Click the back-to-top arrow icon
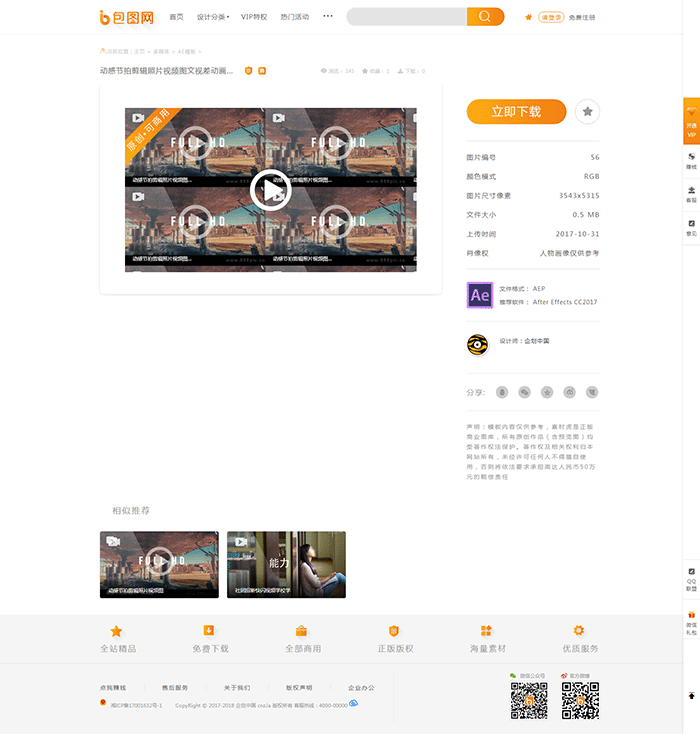 (692, 696)
